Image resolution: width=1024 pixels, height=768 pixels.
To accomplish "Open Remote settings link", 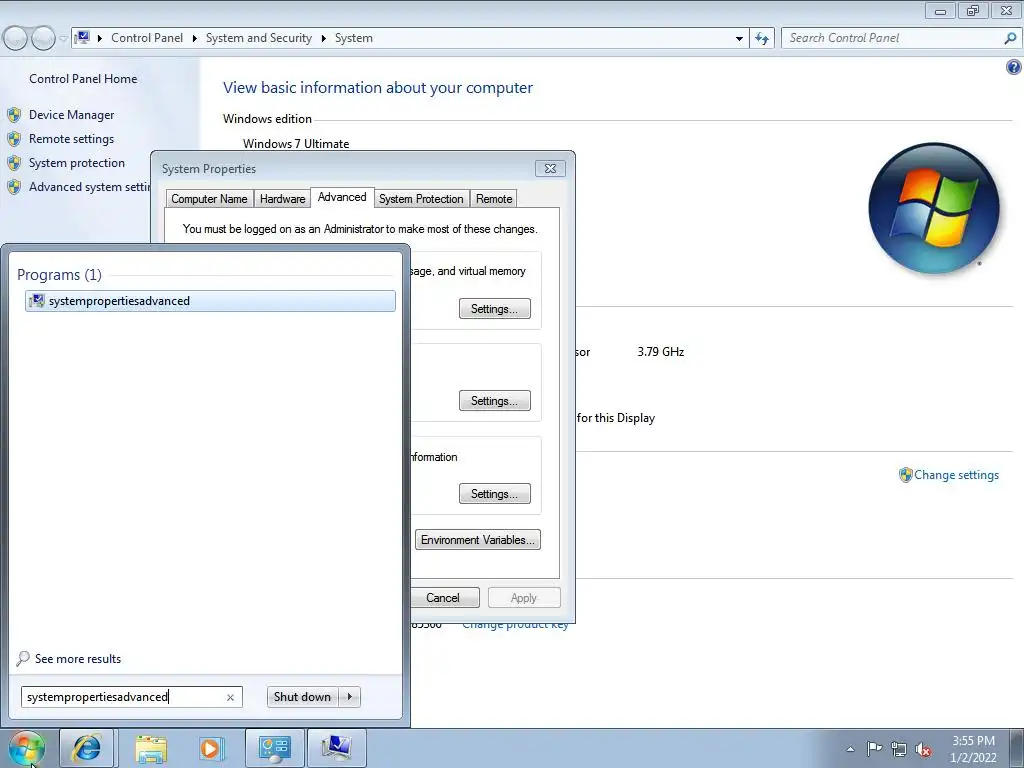I will click(x=71, y=138).
